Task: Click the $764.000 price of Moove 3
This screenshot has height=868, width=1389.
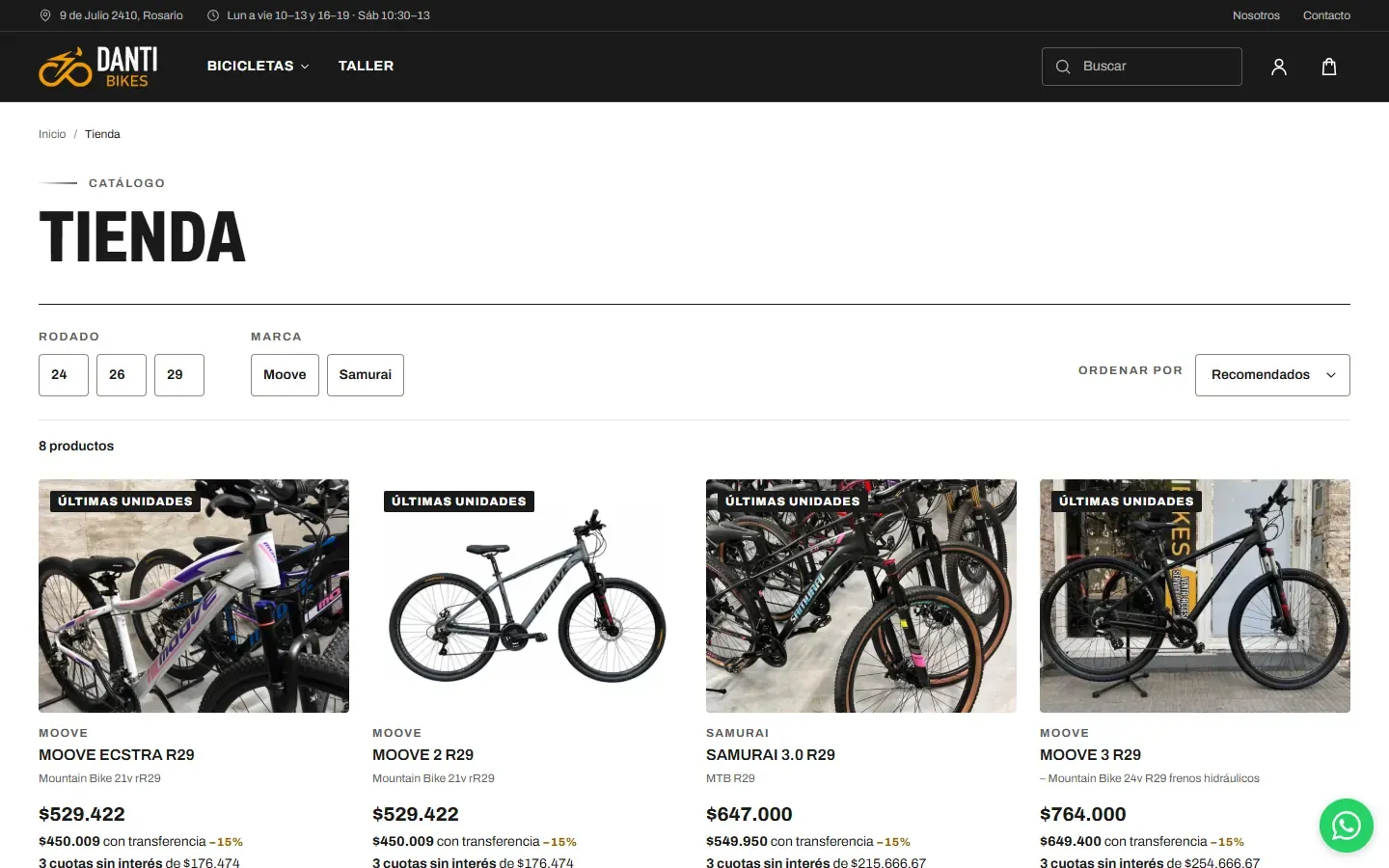Action: point(1083,814)
